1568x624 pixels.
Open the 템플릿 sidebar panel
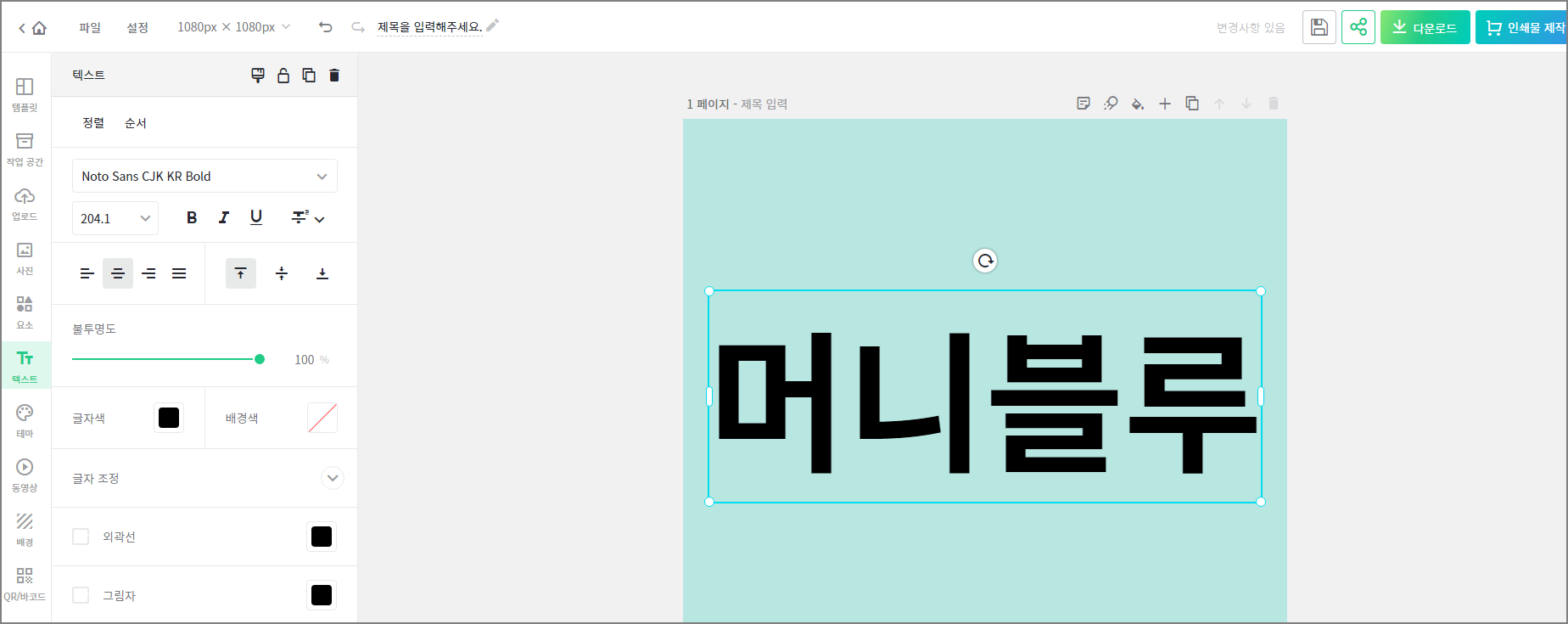[x=25, y=94]
